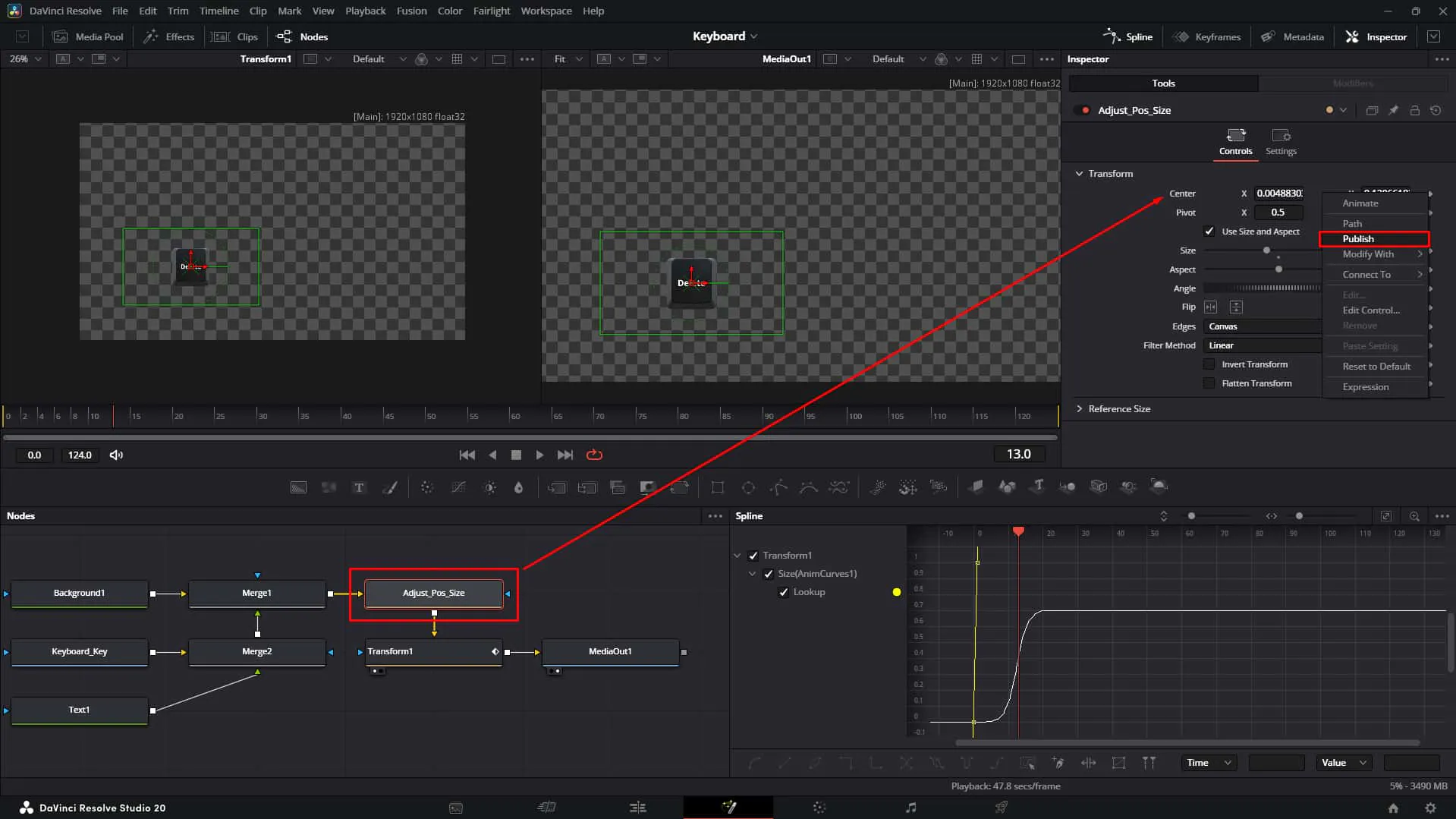Click the Size slider handle
Viewport: 1456px width, 819px height.
pos(1266,250)
